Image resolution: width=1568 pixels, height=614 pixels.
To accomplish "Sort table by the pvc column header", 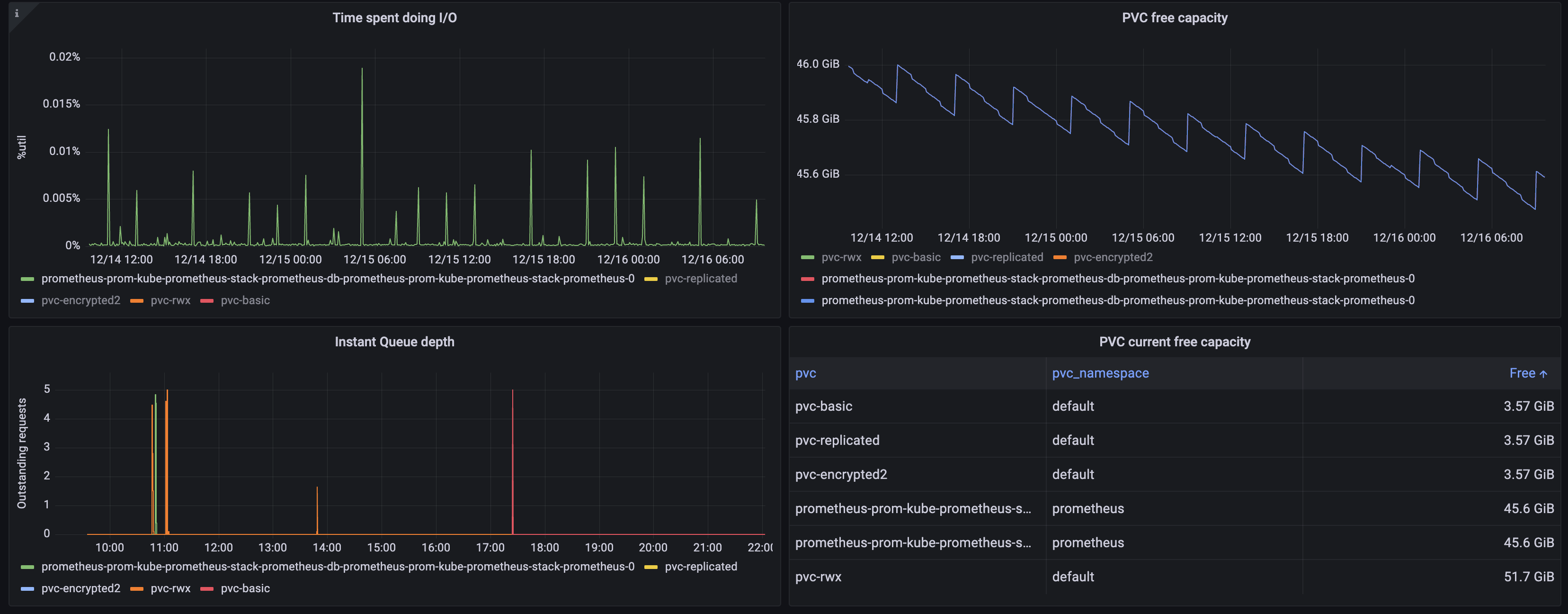I will [805, 373].
